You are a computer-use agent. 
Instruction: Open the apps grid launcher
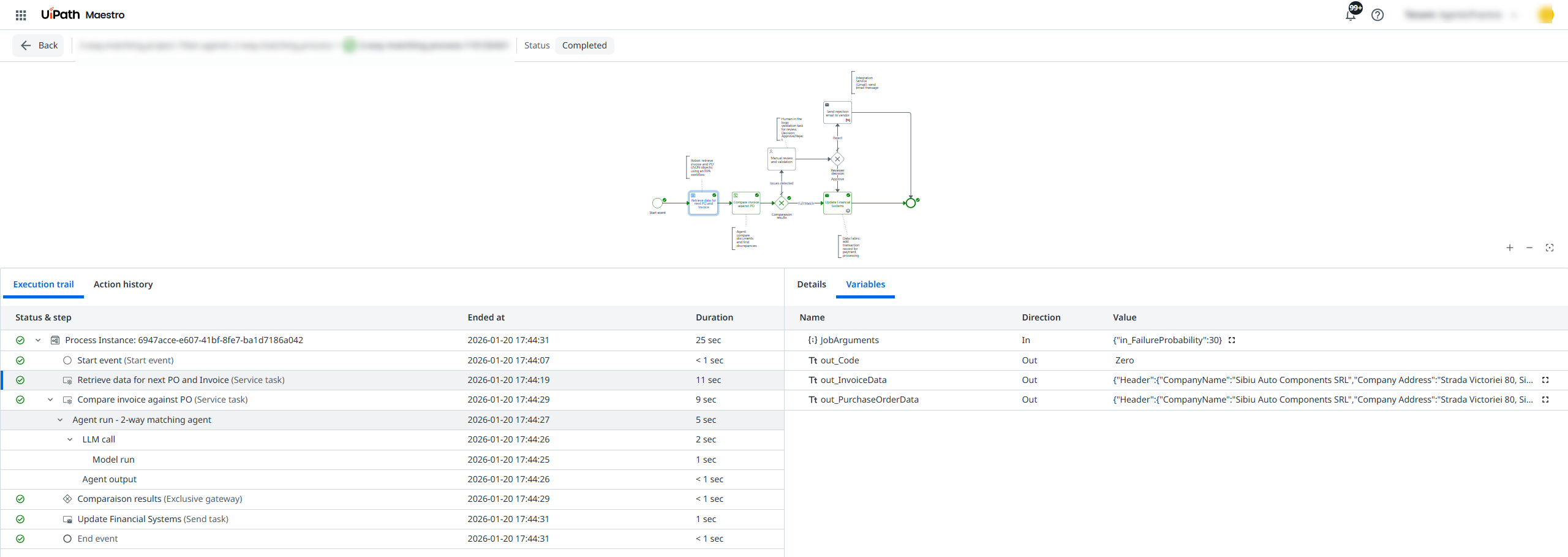click(21, 15)
